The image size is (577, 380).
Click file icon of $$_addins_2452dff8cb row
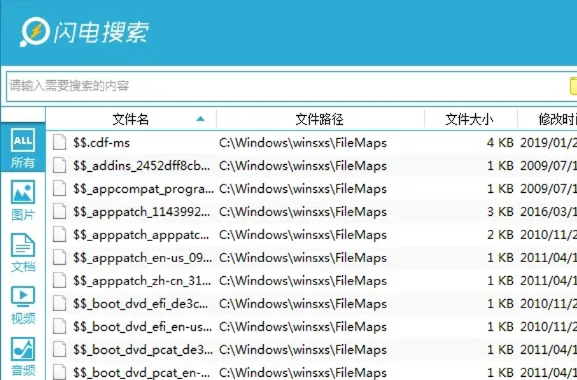click(59, 166)
